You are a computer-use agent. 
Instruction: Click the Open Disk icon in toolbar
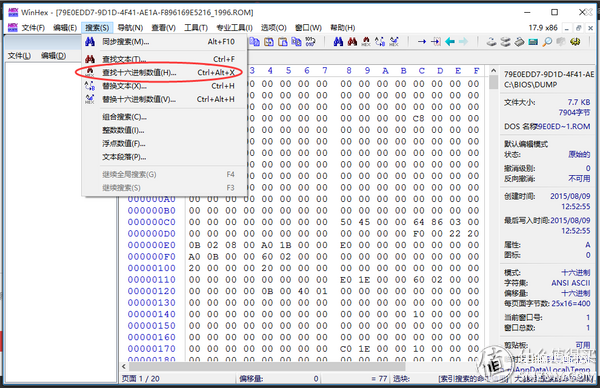pyautogui.click(x=491, y=41)
